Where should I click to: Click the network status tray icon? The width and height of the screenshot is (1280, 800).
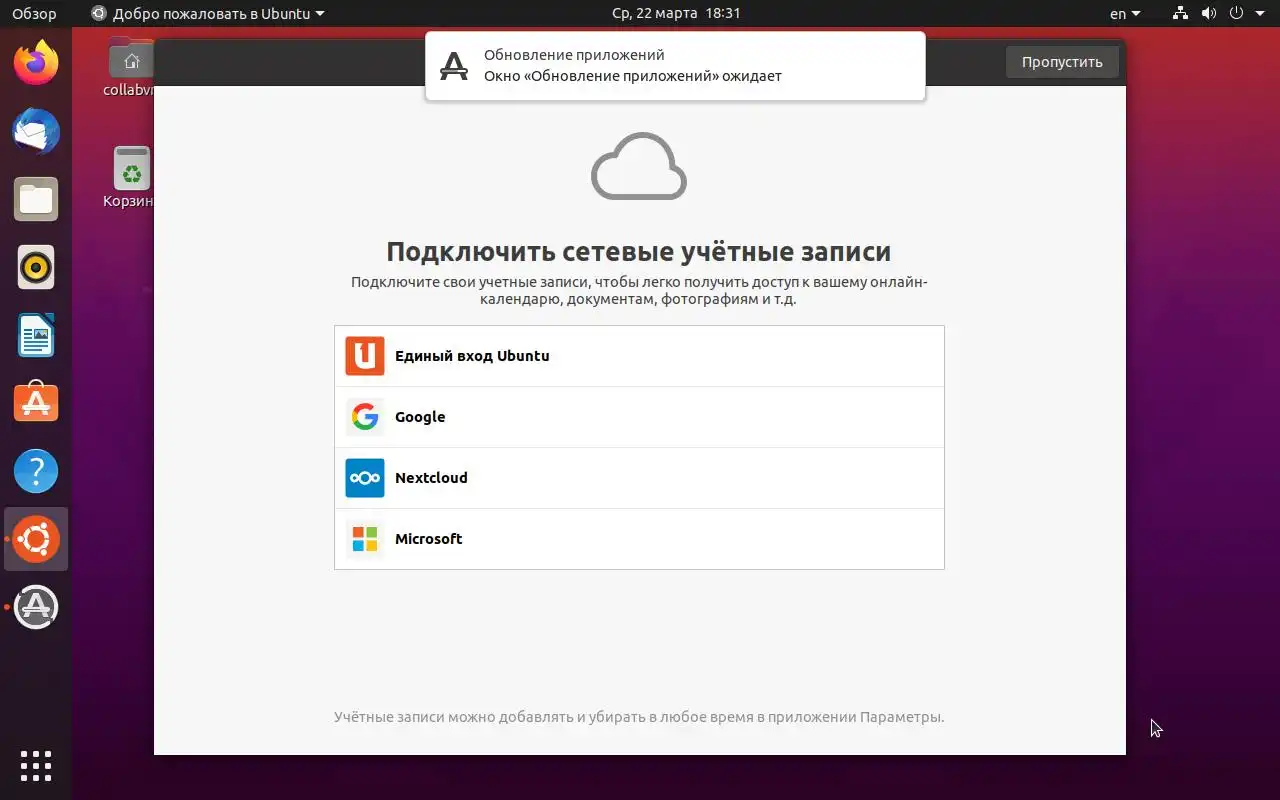[1181, 14]
